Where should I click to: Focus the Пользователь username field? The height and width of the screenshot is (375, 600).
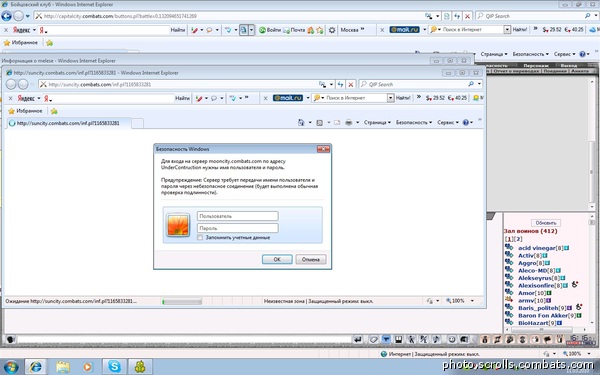(238, 216)
